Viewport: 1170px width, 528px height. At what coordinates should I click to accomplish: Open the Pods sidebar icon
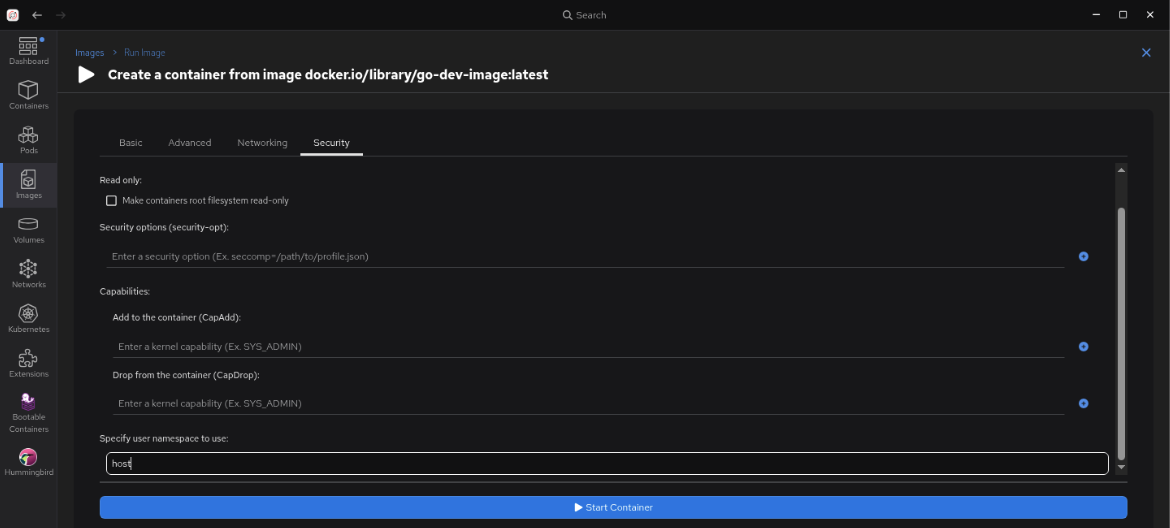click(28, 141)
